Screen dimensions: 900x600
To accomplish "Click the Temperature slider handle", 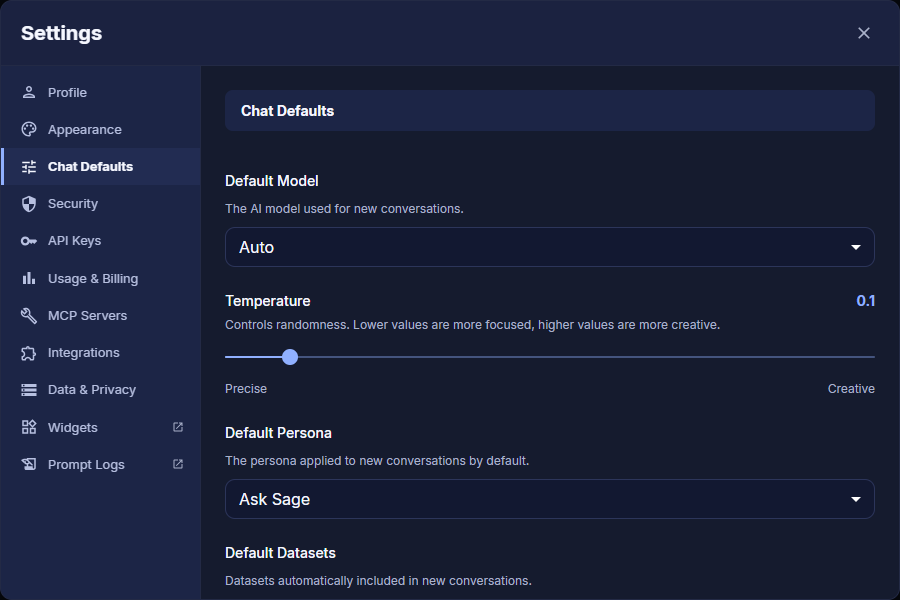I will (290, 357).
